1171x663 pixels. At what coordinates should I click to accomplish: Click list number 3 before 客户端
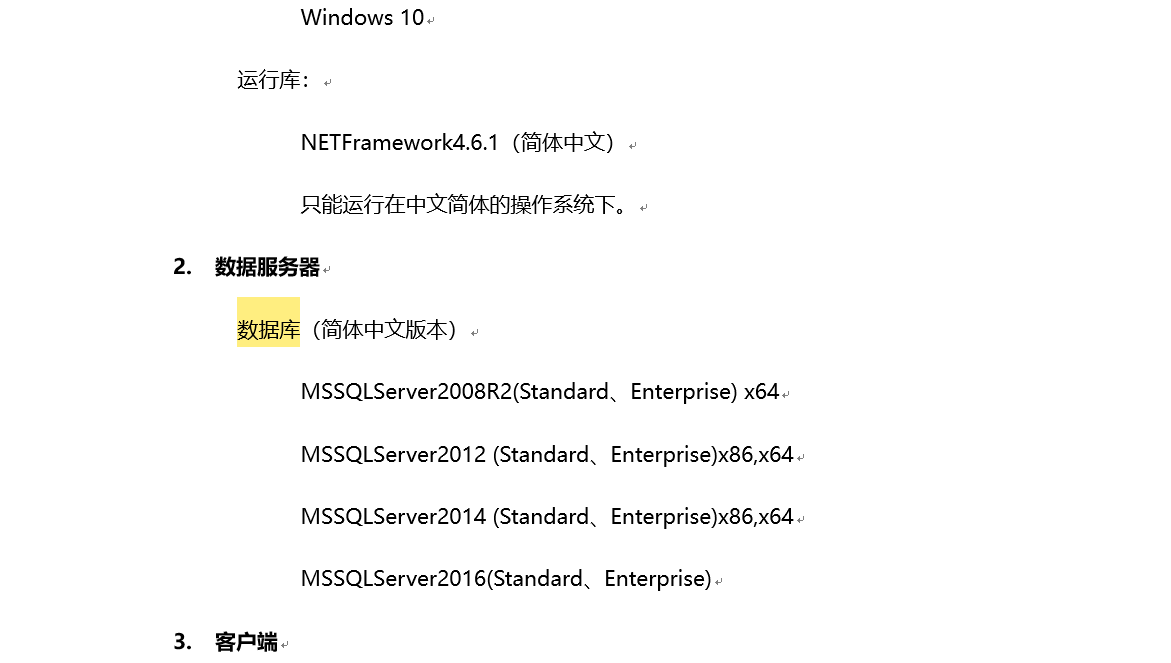click(182, 641)
